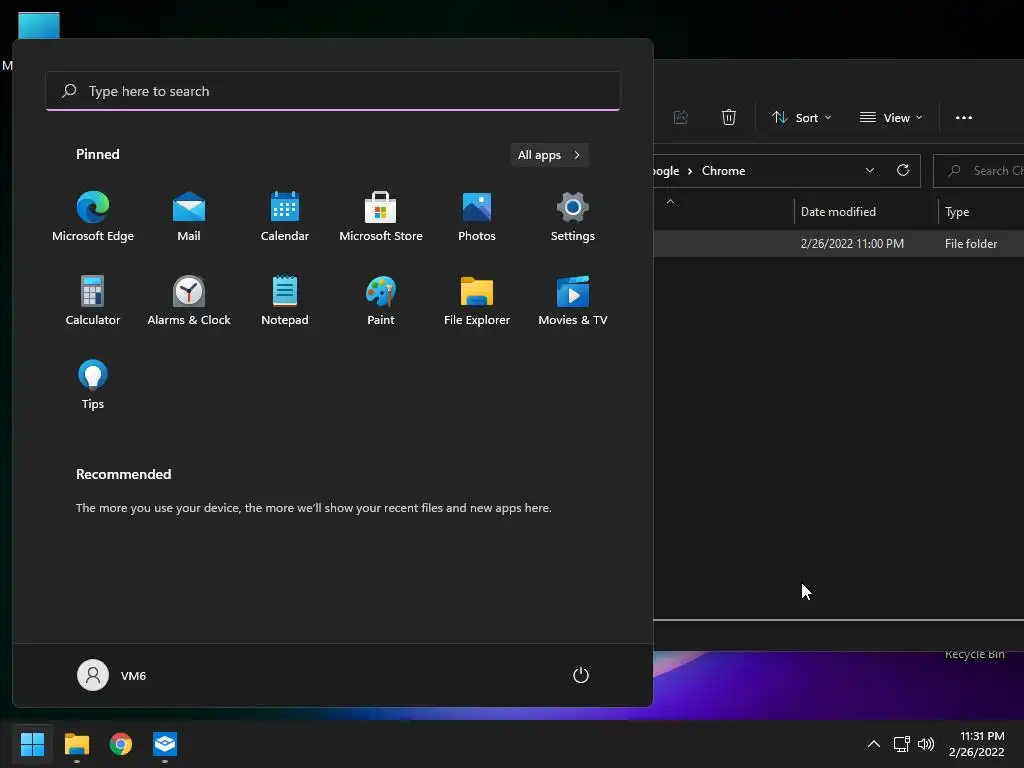Click the File folder type cell
This screenshot has height=768, width=1024.
pos(970,244)
